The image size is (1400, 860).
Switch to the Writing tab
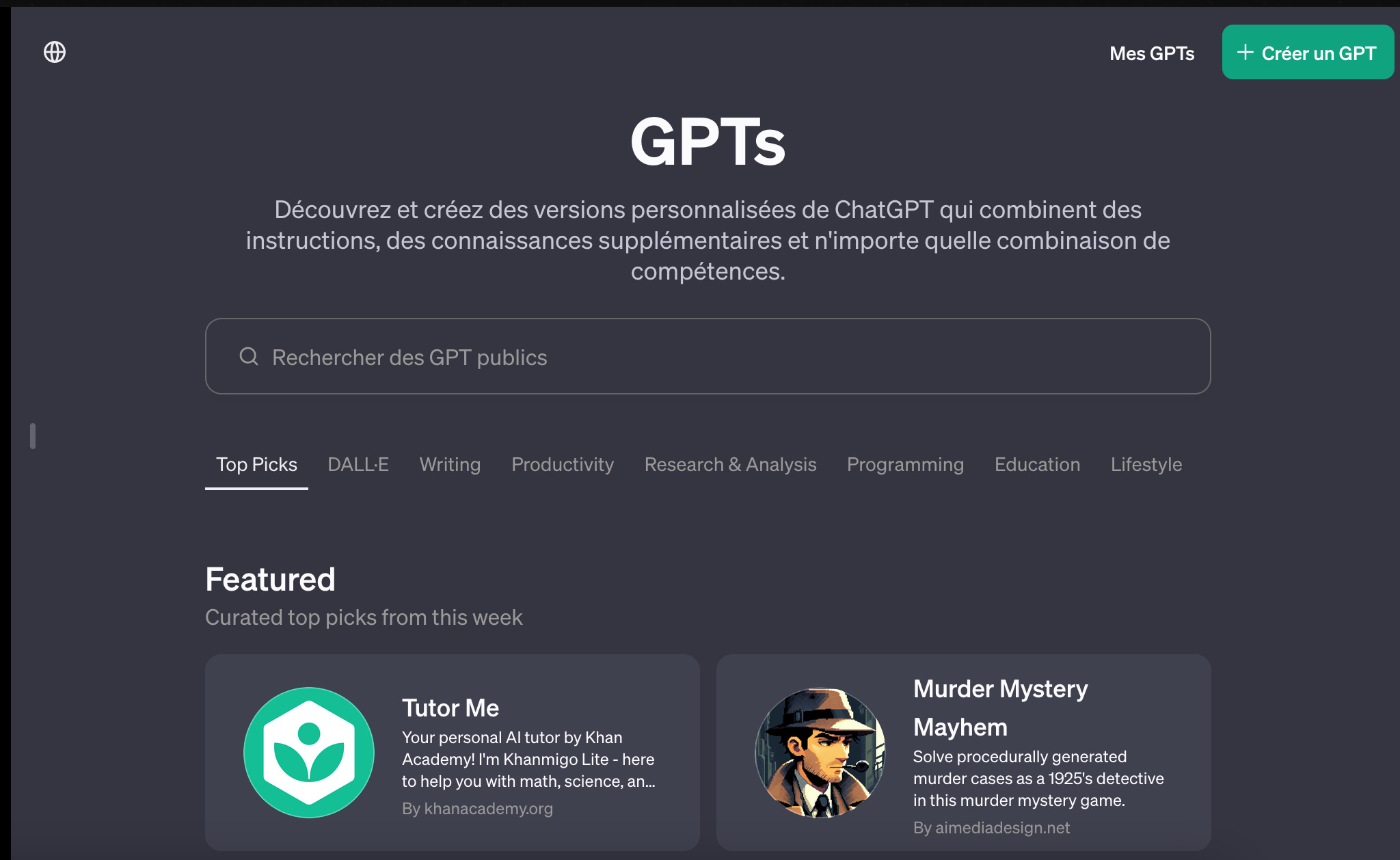(450, 465)
